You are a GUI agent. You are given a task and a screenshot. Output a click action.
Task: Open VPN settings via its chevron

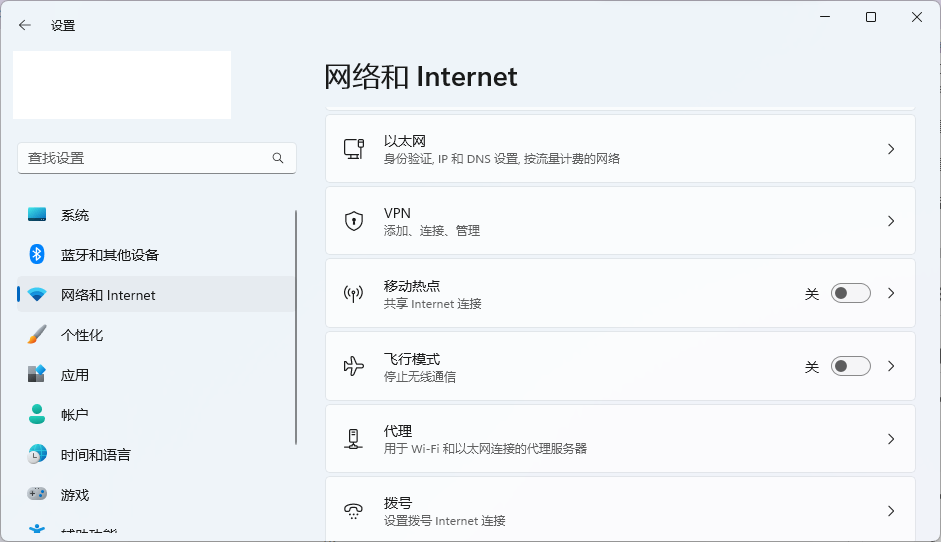[891, 221]
